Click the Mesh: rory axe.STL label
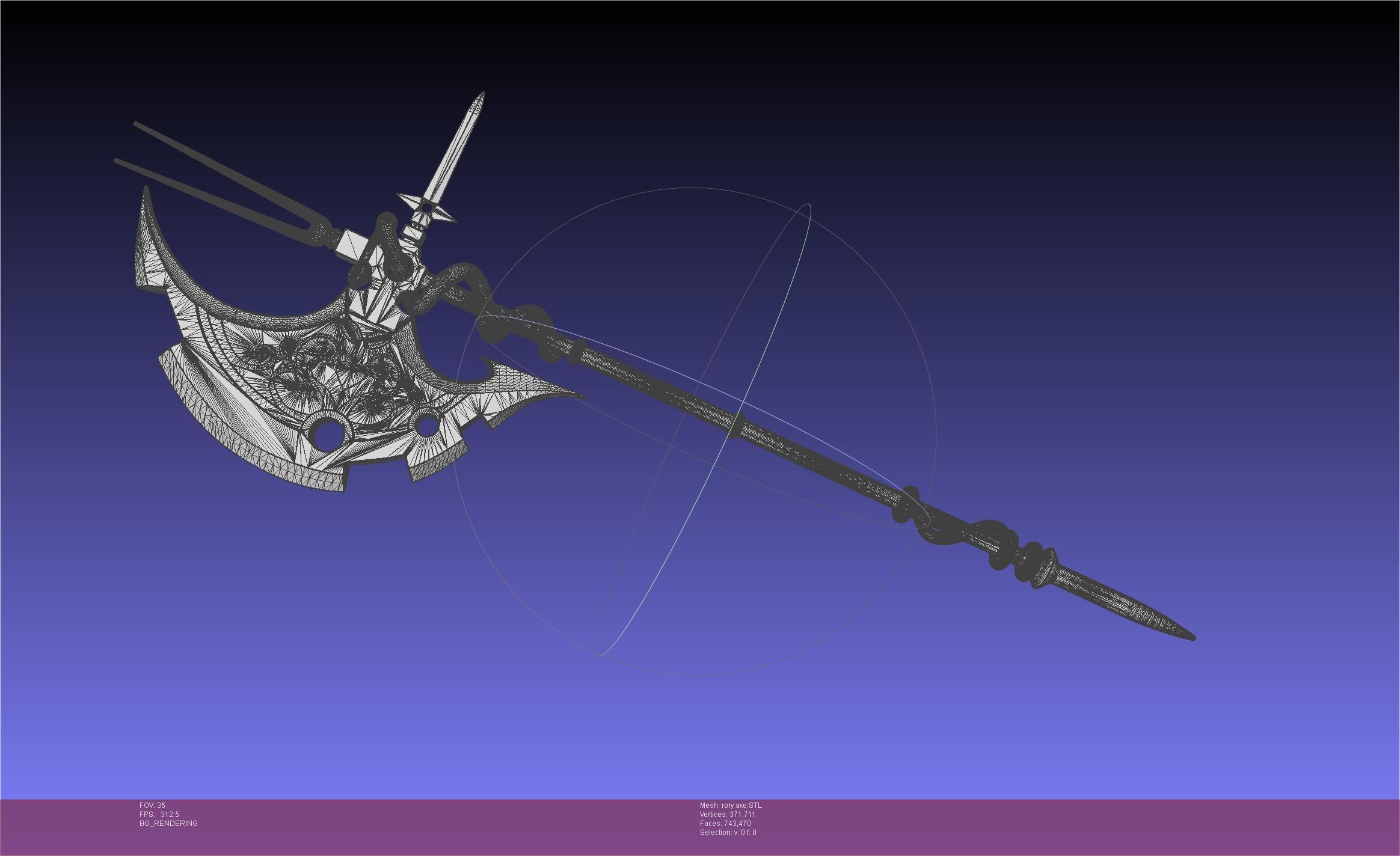 [x=730, y=806]
